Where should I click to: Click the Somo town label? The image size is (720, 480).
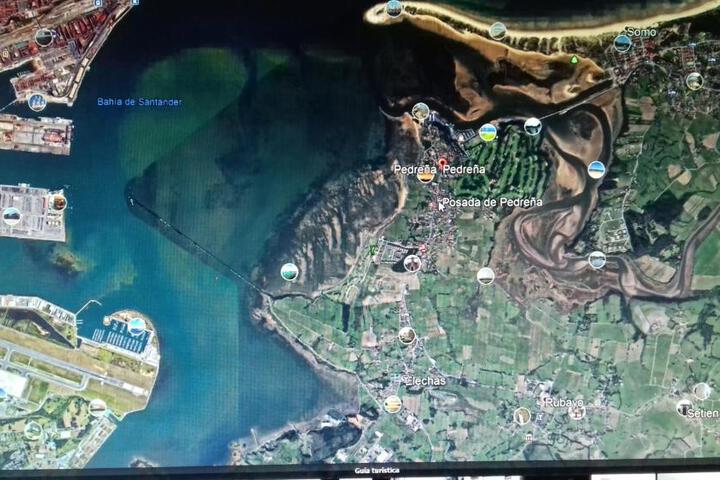641,32
